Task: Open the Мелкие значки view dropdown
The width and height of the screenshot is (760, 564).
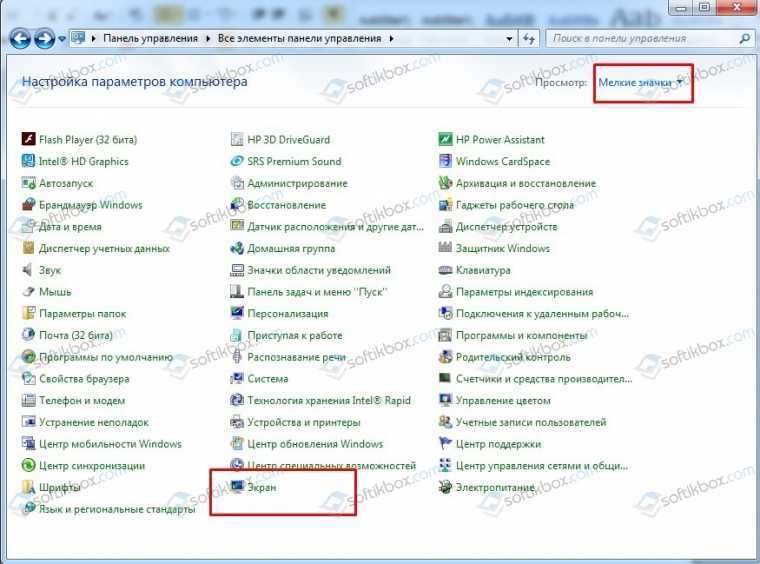Action: click(640, 82)
